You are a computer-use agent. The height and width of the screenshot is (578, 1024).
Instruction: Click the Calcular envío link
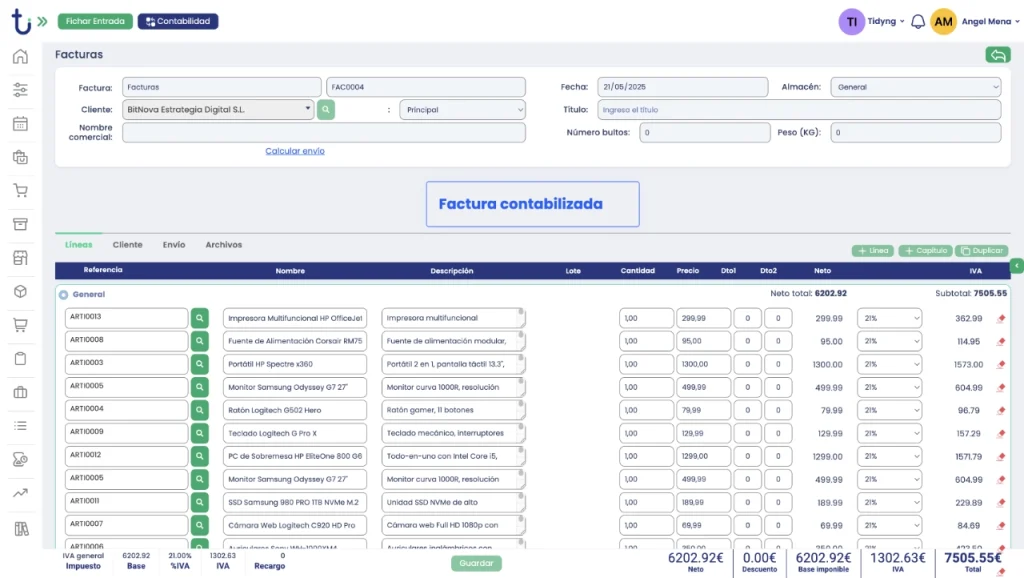294,151
